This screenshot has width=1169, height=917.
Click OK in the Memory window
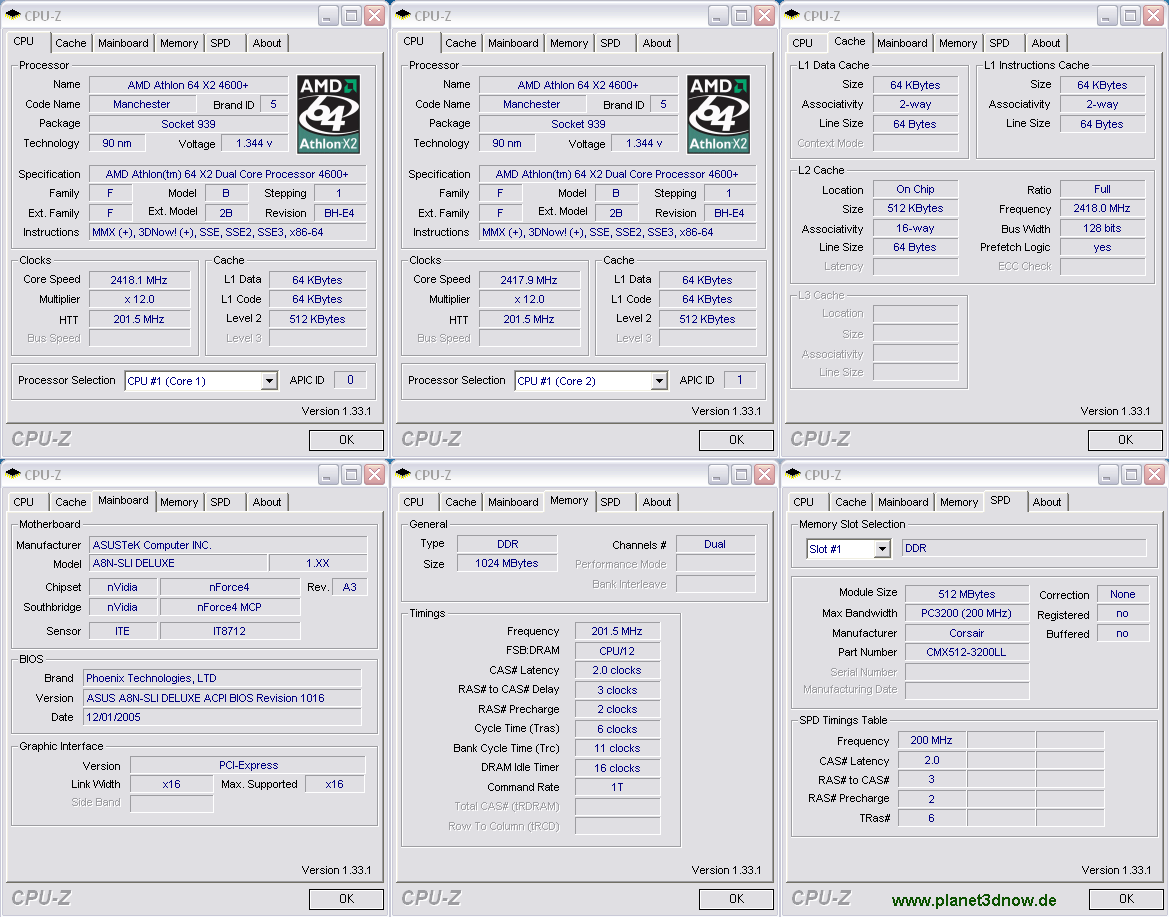737,899
